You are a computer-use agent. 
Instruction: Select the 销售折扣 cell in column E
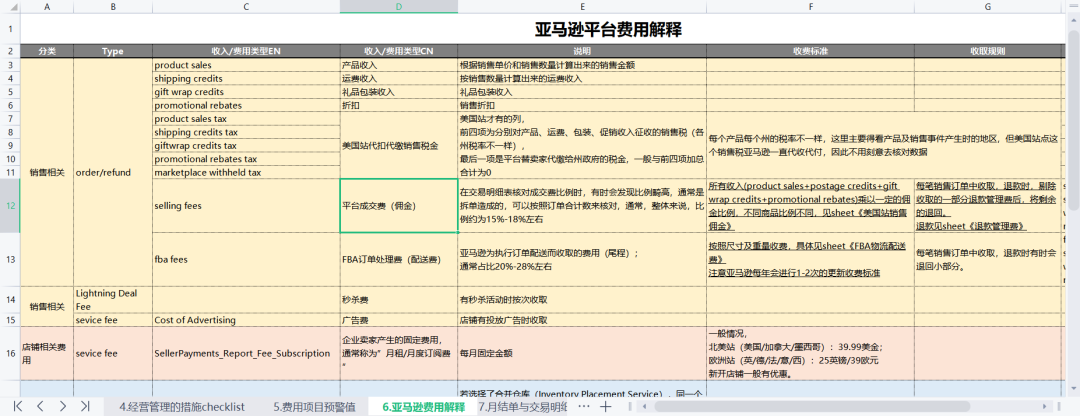tap(582, 105)
